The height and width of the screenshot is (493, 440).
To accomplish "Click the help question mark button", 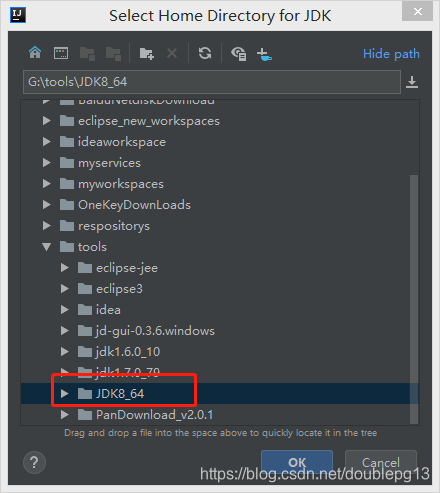I will (34, 462).
